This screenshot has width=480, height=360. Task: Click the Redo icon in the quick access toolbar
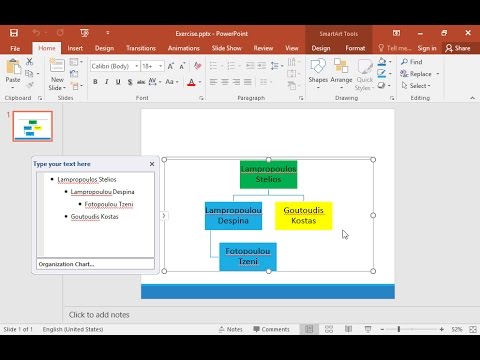pos(60,32)
